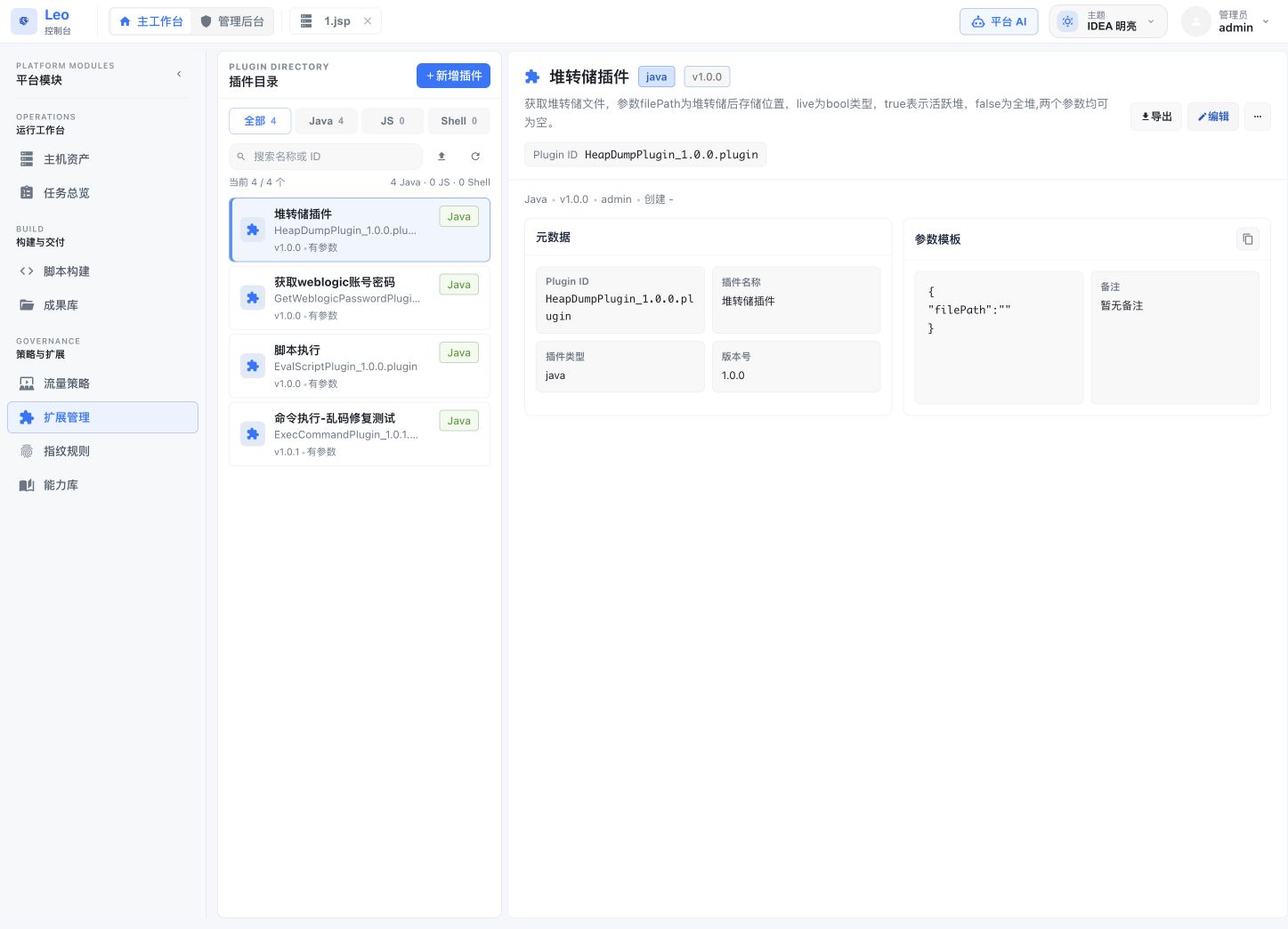1288x929 pixels.
Task: Open the admin user menu
Action: (x=1227, y=21)
